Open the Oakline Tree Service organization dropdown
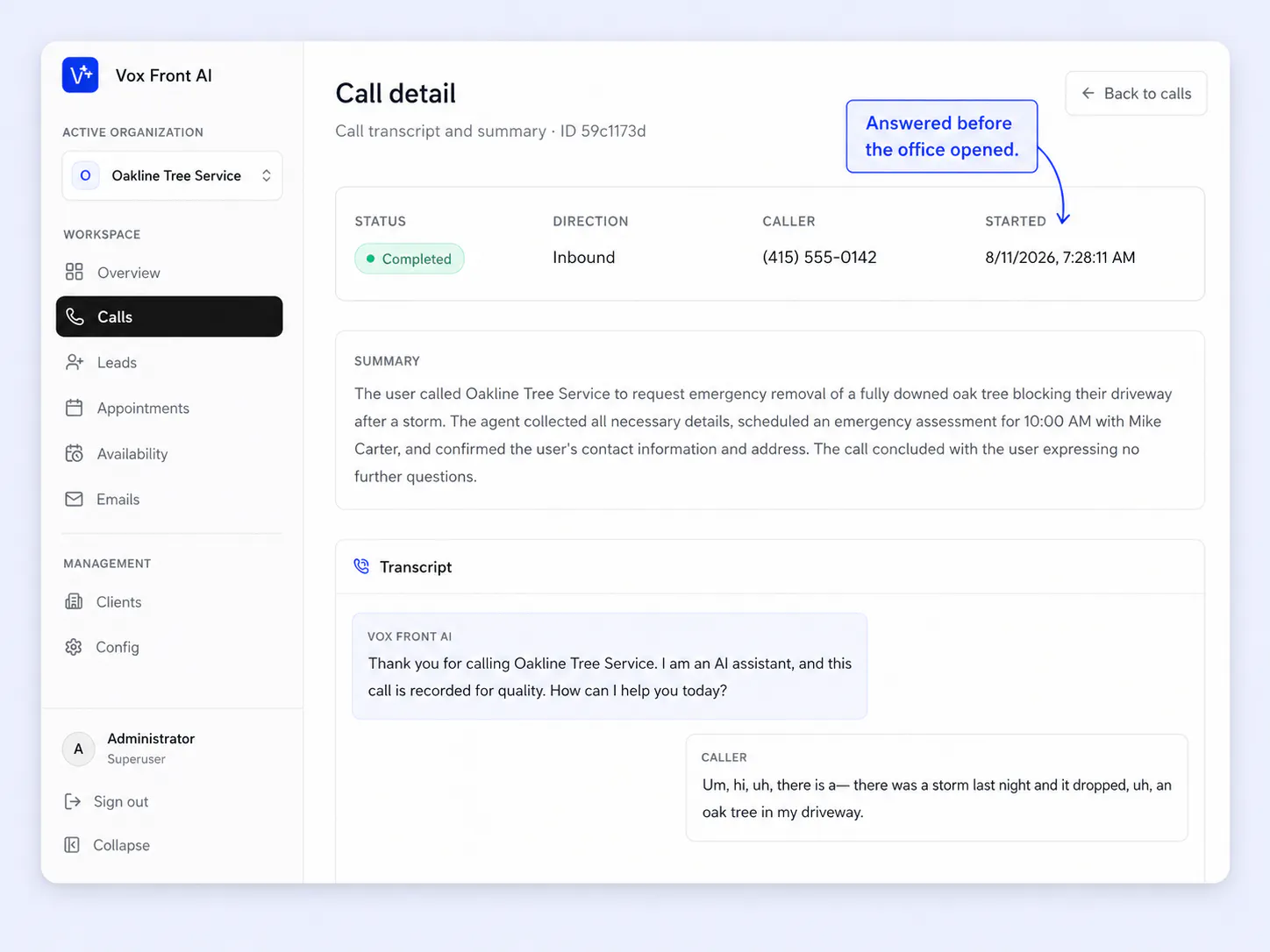This screenshot has height=952, width=1270. [x=172, y=175]
